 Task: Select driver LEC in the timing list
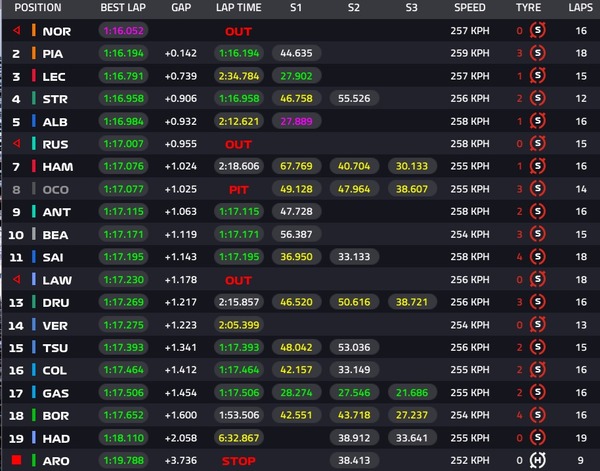55,76
